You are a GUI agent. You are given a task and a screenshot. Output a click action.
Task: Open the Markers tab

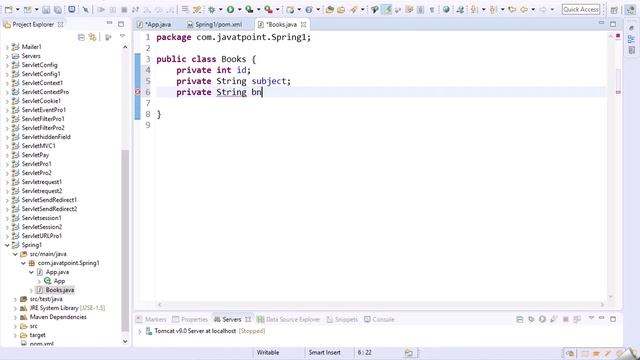point(151,319)
